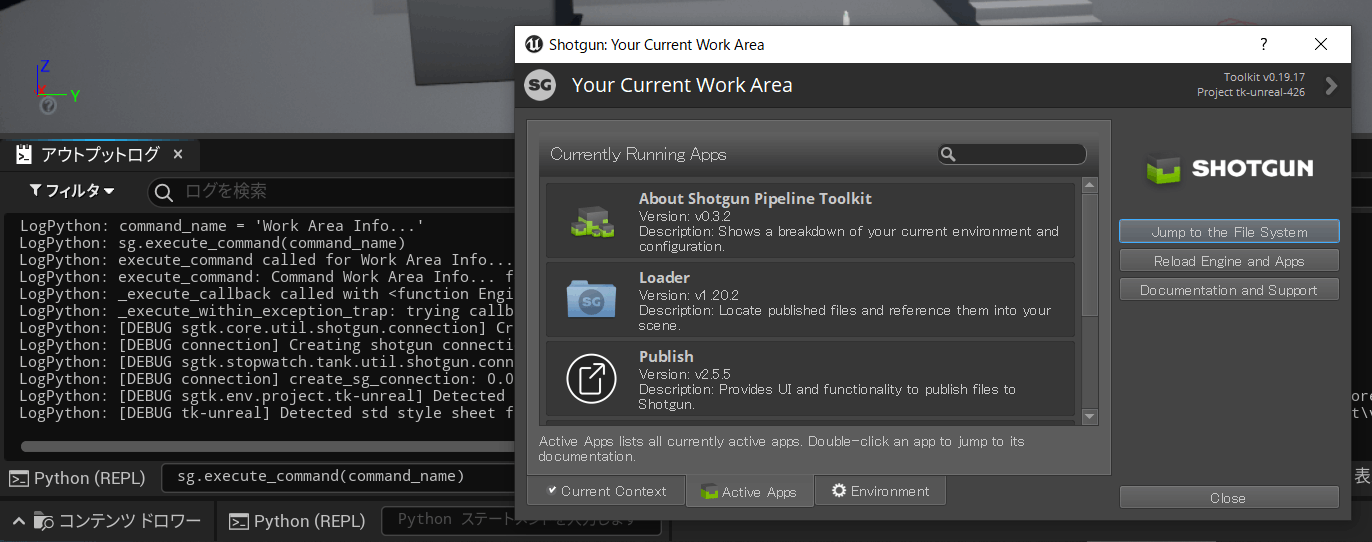Select the アウトプットログ tab

[x=99, y=155]
